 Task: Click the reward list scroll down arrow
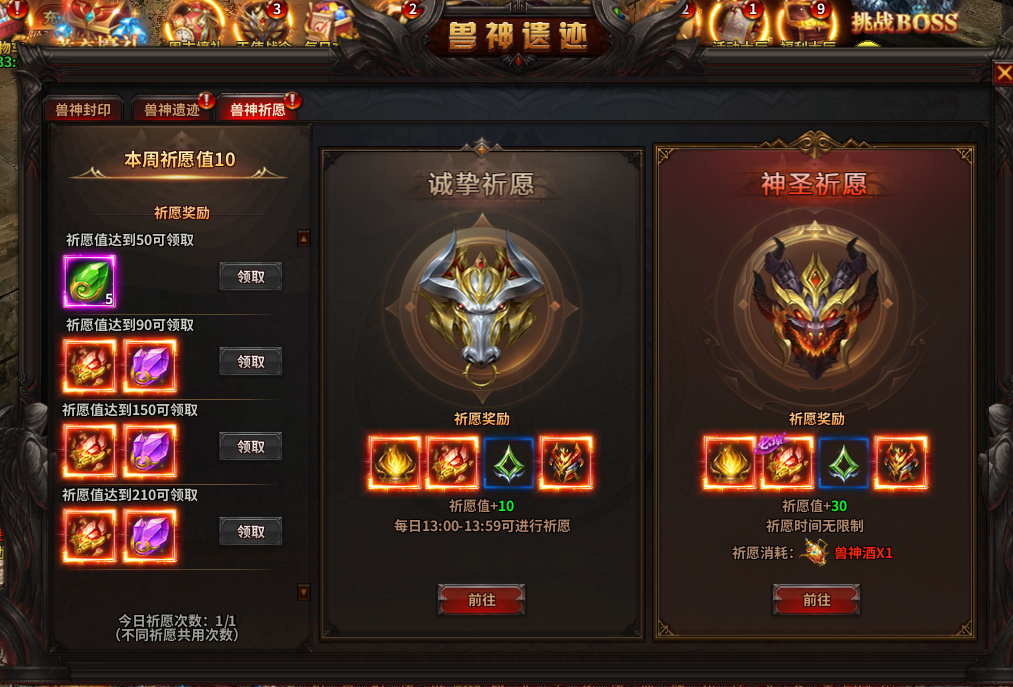click(x=304, y=591)
